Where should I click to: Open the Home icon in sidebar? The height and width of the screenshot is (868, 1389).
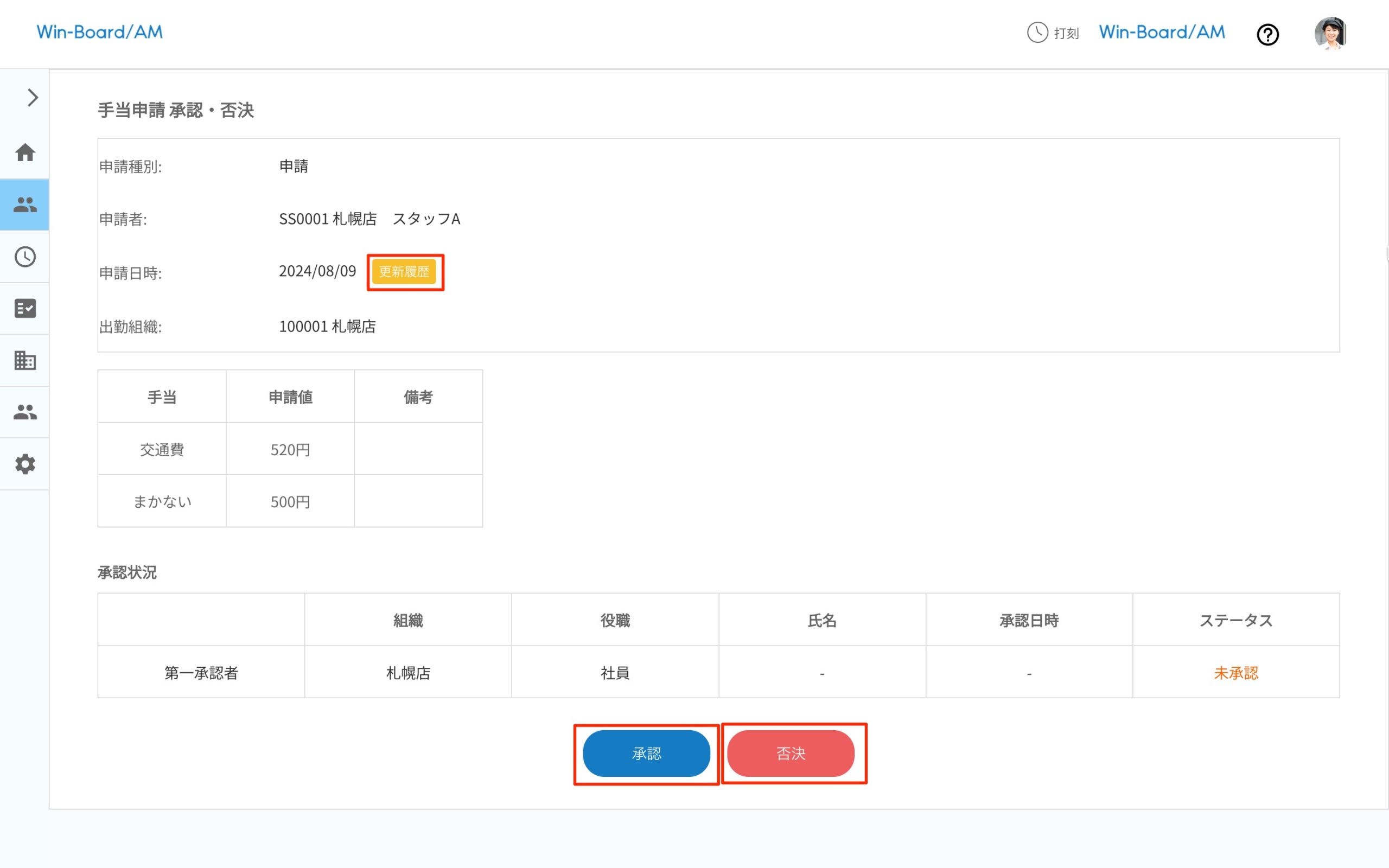24,152
